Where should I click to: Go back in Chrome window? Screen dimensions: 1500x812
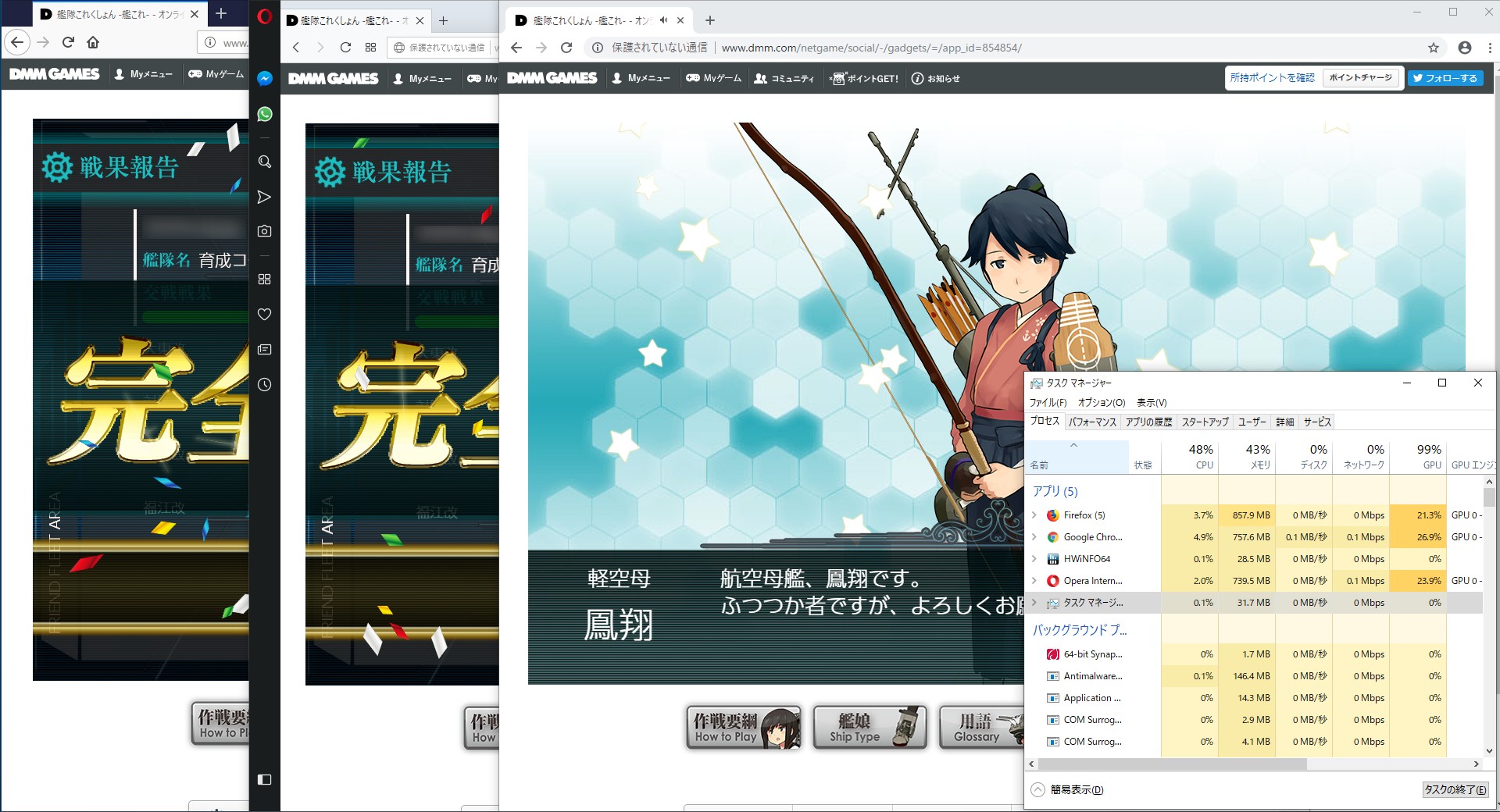pyautogui.click(x=516, y=48)
